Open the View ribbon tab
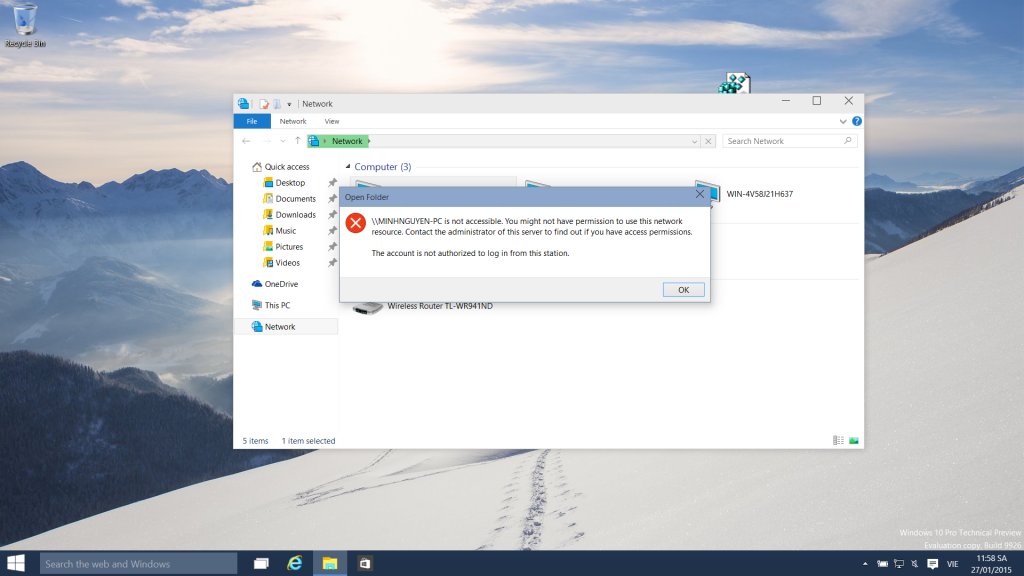 tap(332, 121)
